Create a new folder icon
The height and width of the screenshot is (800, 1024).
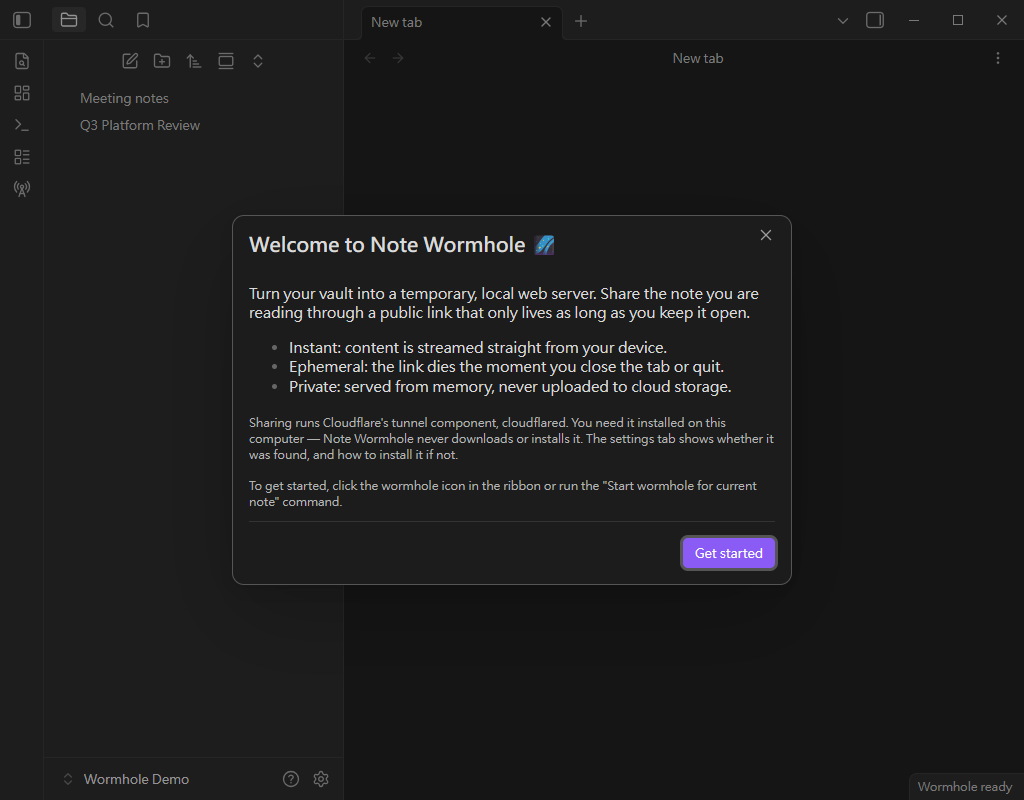(162, 61)
